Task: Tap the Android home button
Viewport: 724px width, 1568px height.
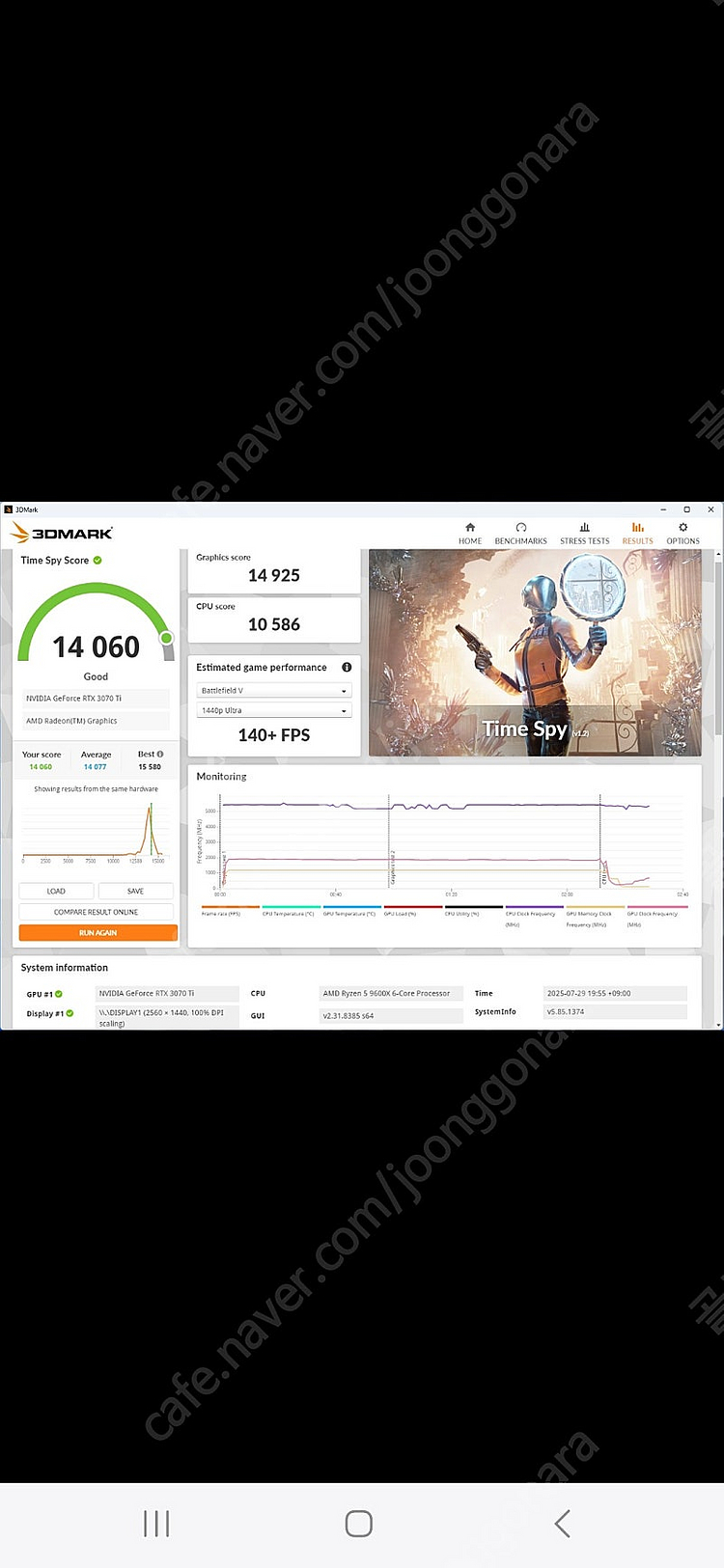Action: coord(359,1524)
